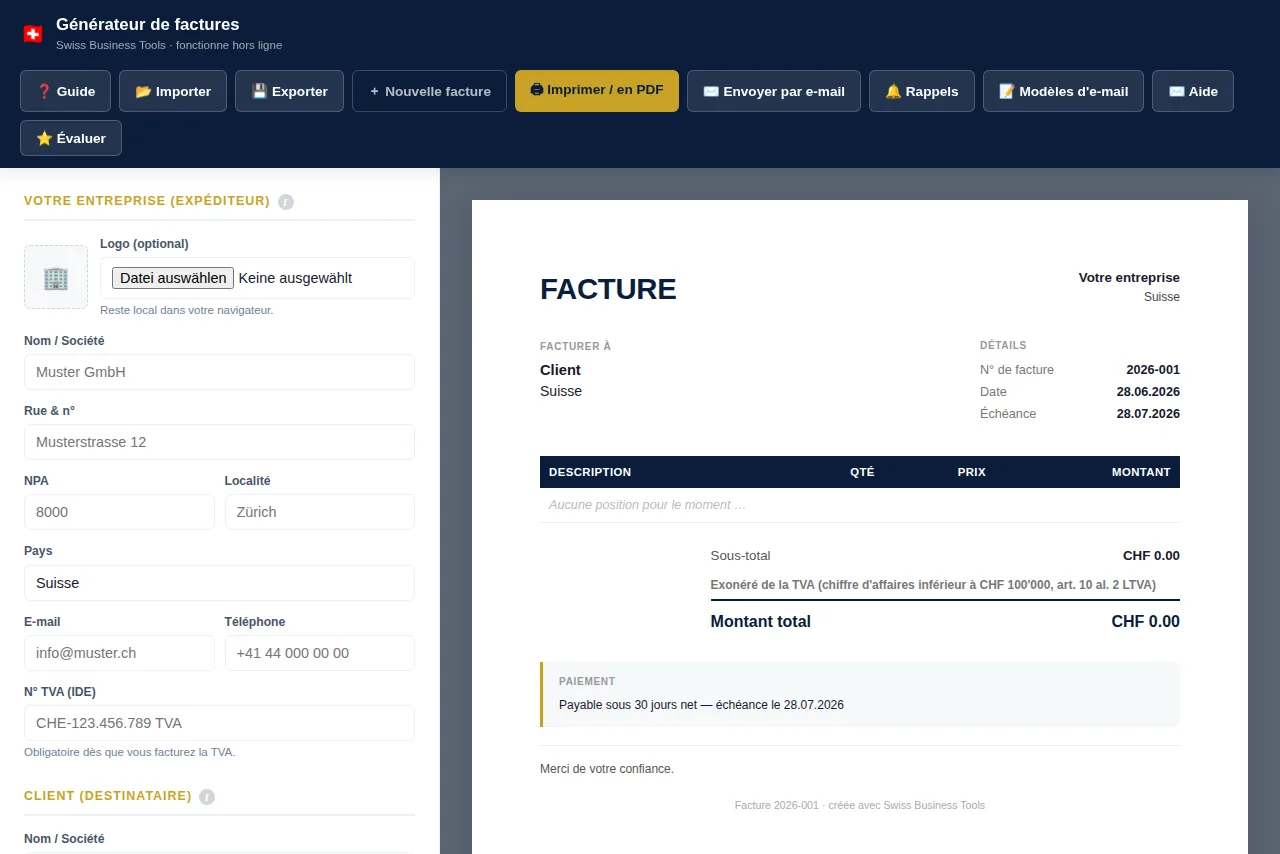This screenshot has height=854, width=1280.
Task: Click the DESCRIPTION column header
Action: (590, 472)
